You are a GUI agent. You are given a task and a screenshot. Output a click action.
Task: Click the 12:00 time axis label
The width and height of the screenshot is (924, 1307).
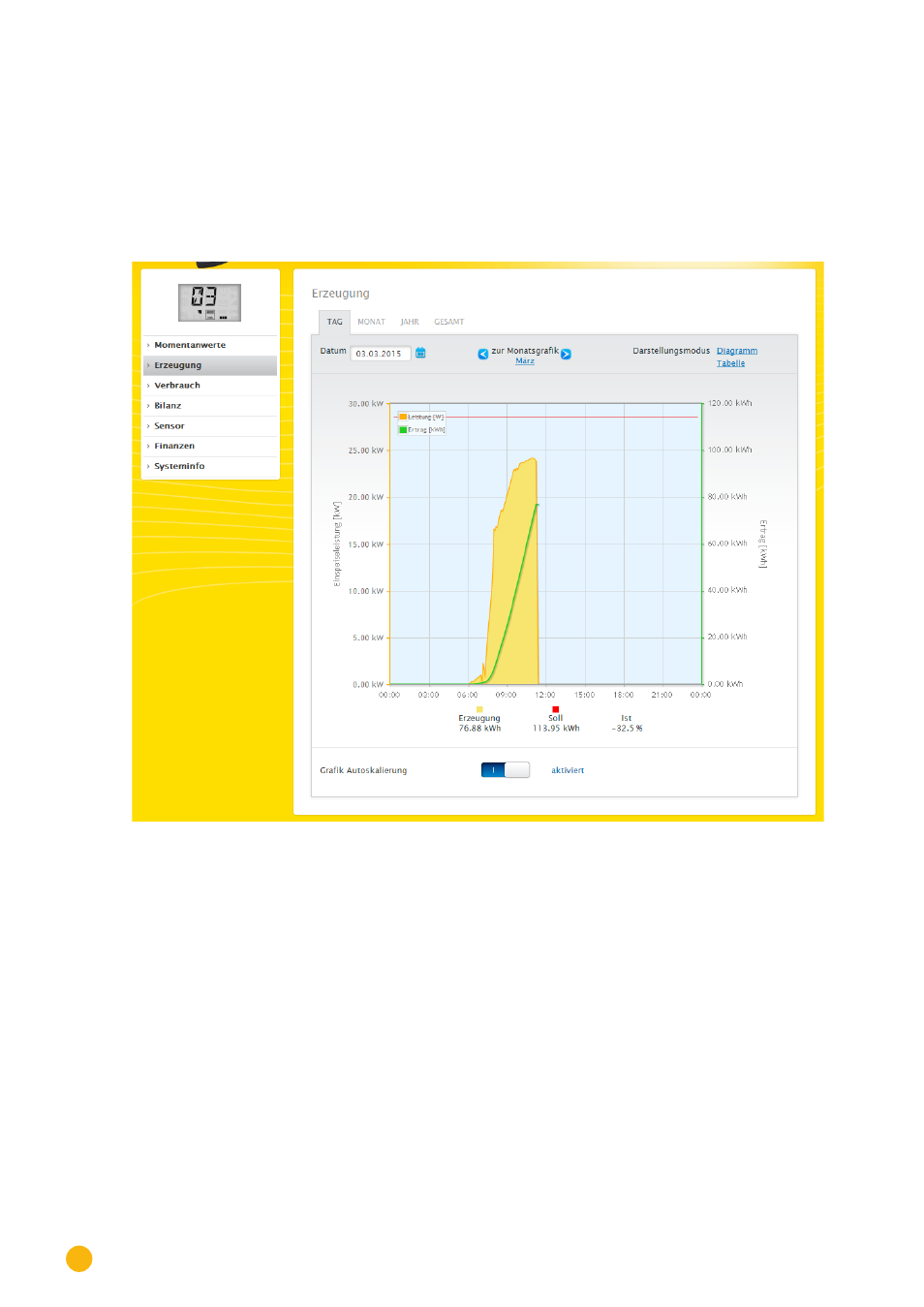[x=545, y=695]
